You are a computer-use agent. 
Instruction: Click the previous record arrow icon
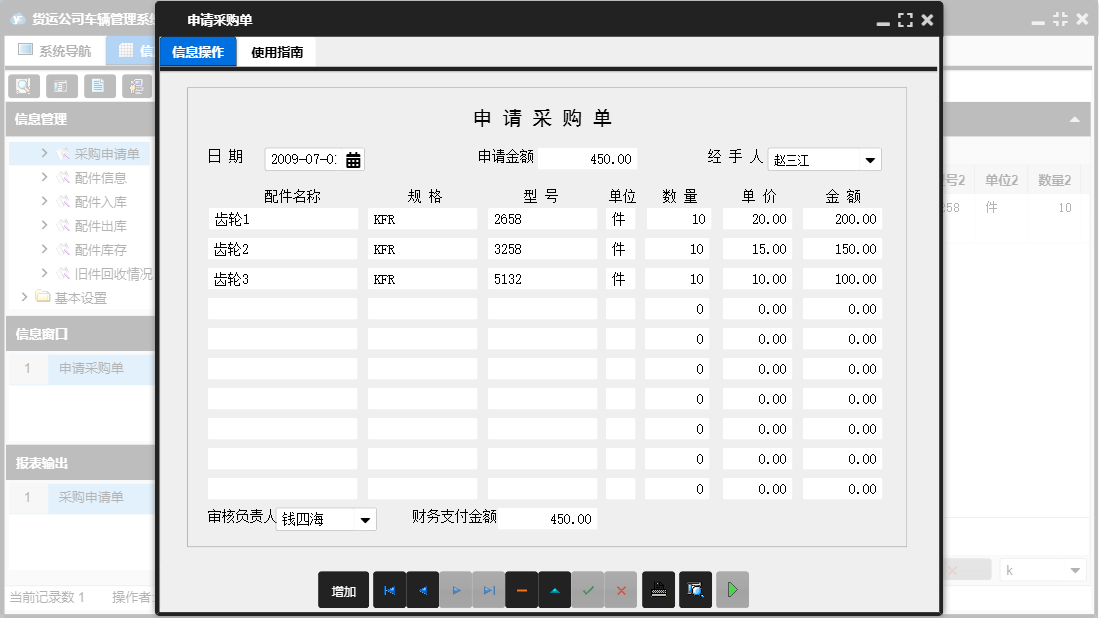[422, 590]
